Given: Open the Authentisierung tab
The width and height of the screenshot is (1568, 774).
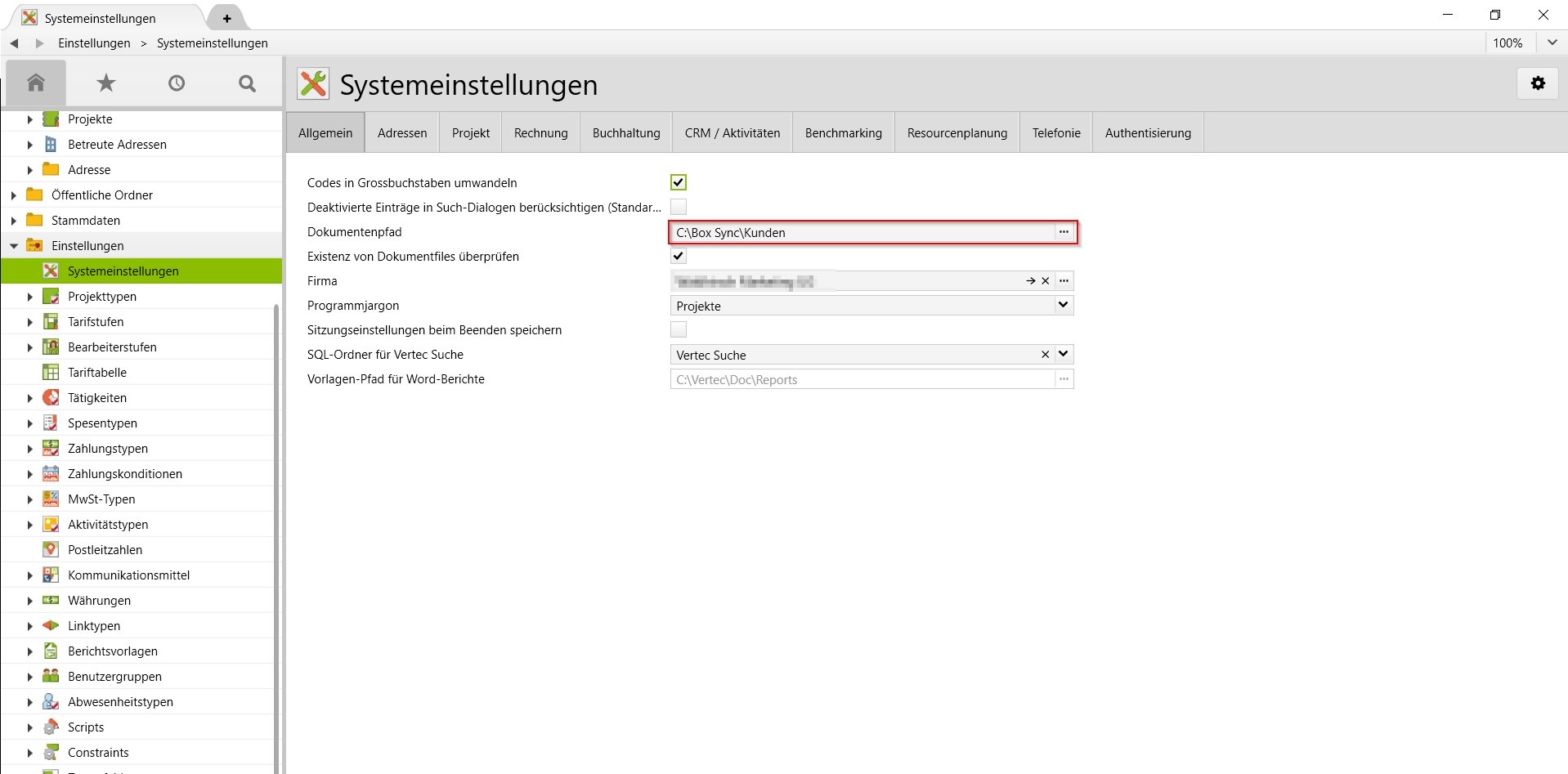Looking at the screenshot, I should (1147, 132).
